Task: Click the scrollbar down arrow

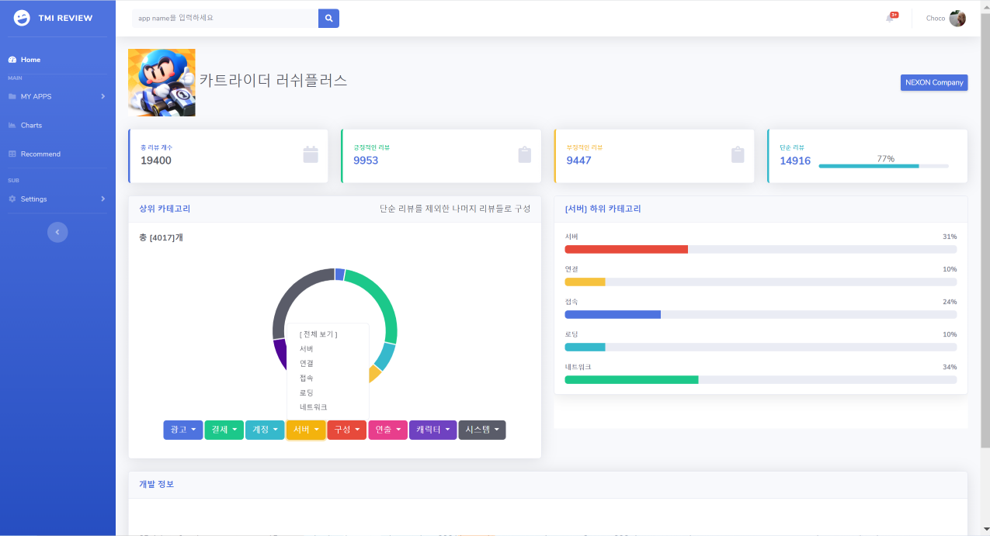Action: coord(985,530)
